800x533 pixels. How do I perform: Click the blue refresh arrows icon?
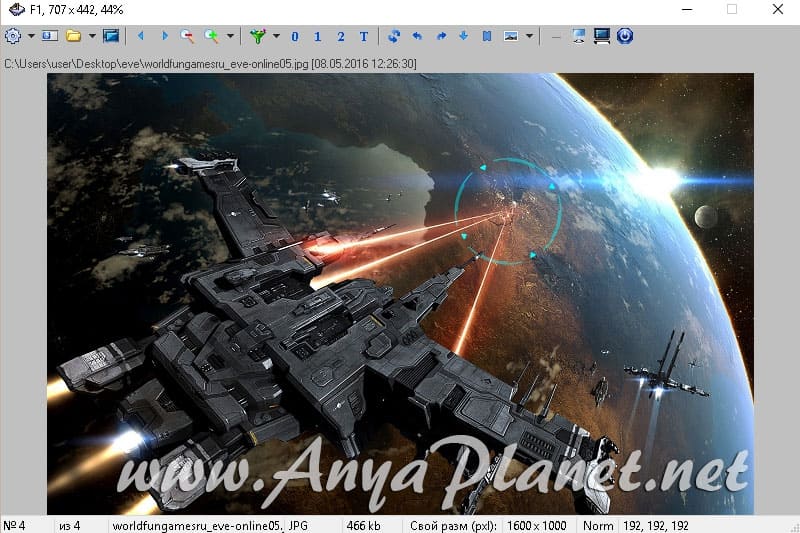pos(394,36)
